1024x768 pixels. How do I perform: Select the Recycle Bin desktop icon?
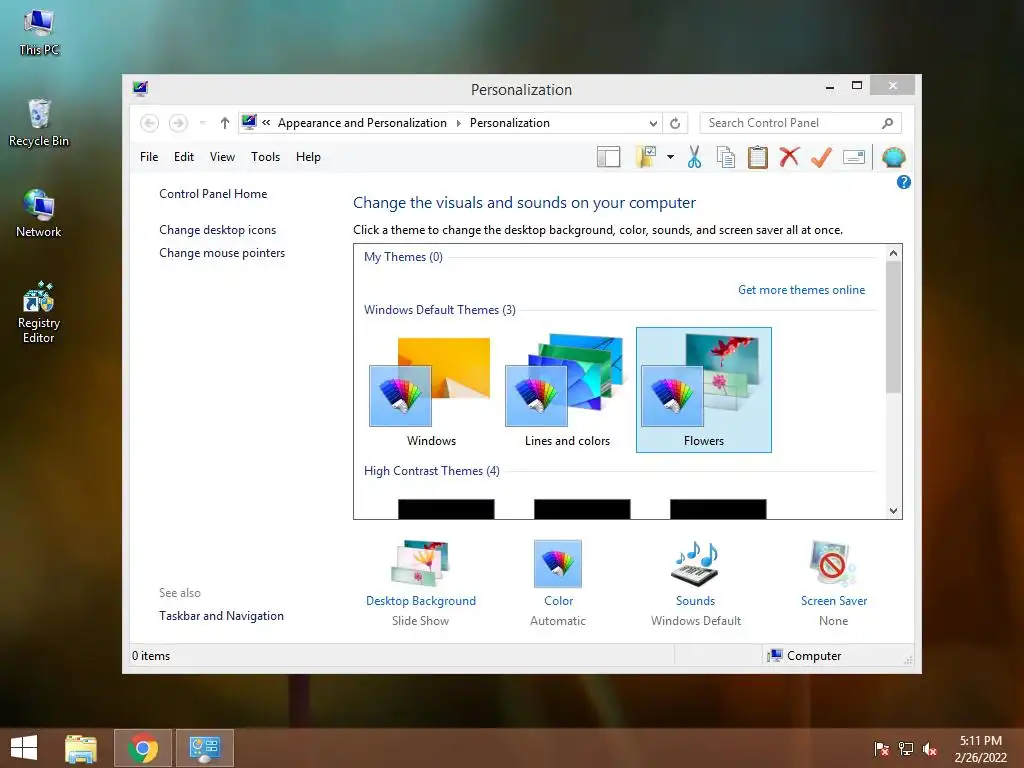point(39,123)
